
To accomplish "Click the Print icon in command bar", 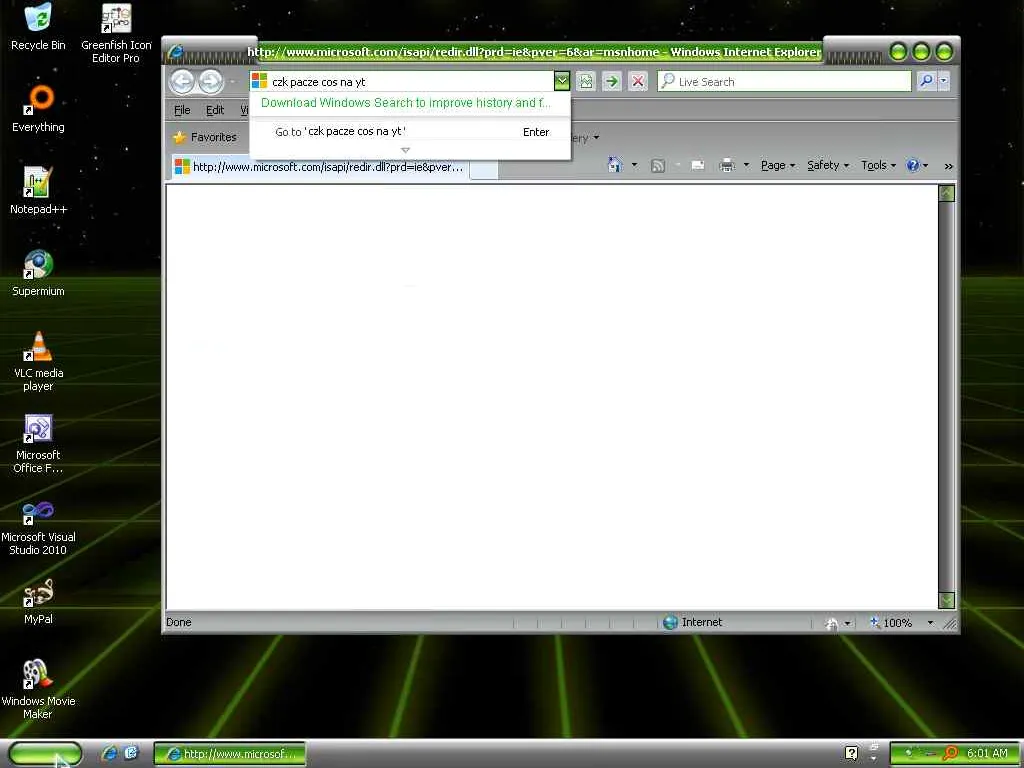I will click(x=726, y=166).
